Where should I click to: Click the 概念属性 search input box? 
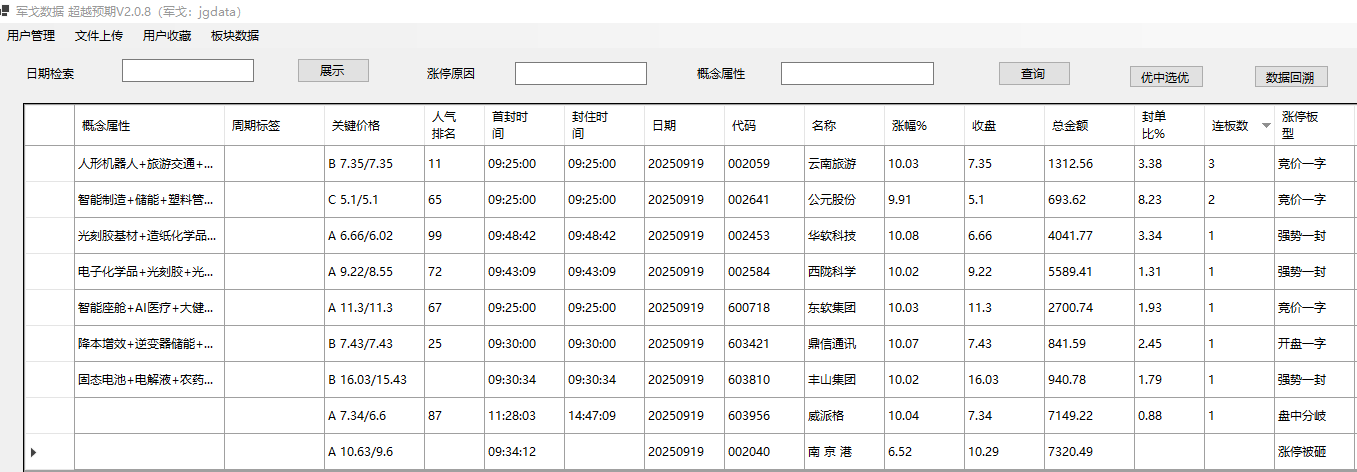pos(857,74)
